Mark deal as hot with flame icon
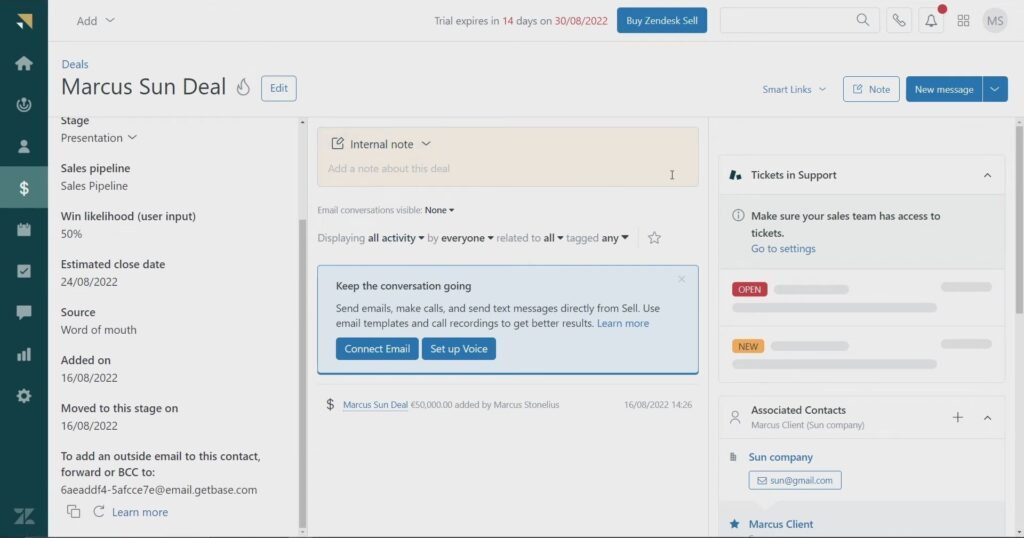 pyautogui.click(x=243, y=87)
